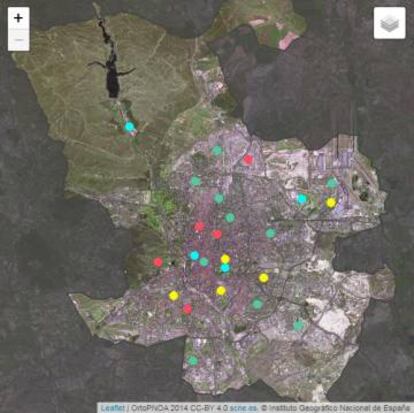This screenshot has height=413, width=414.
Task: Select the red marker in the western park
Action: click(158, 262)
